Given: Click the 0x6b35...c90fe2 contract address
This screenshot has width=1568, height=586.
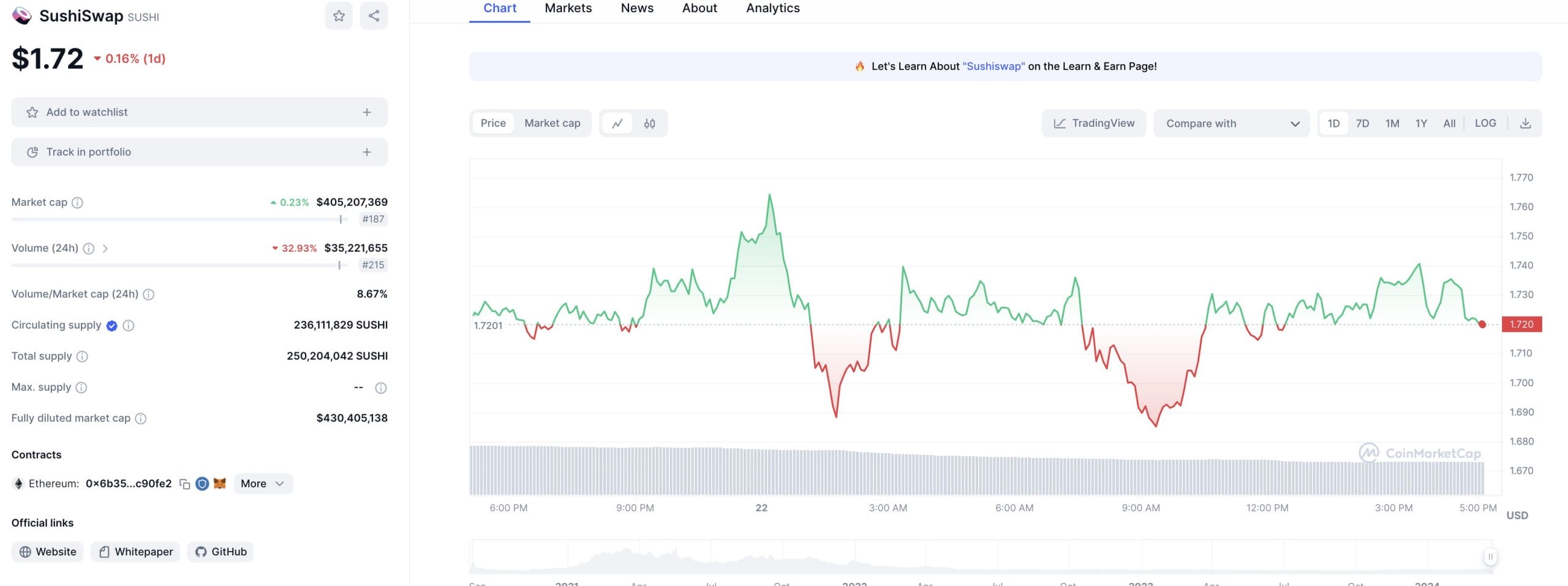Looking at the screenshot, I should pyautogui.click(x=129, y=484).
